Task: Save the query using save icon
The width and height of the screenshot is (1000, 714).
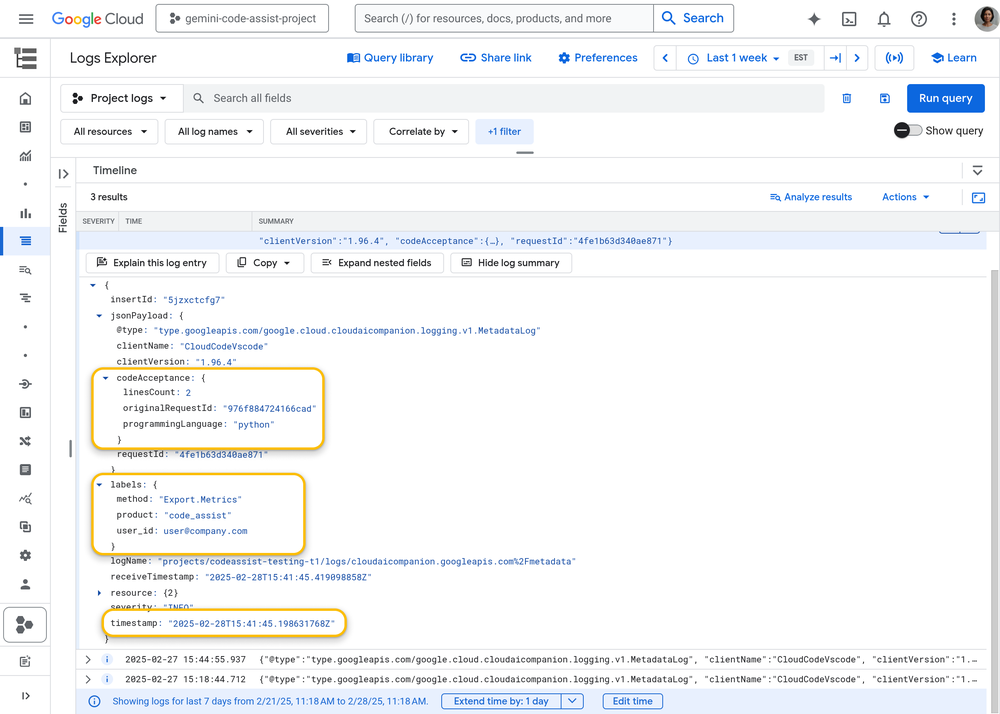Action: tap(884, 98)
